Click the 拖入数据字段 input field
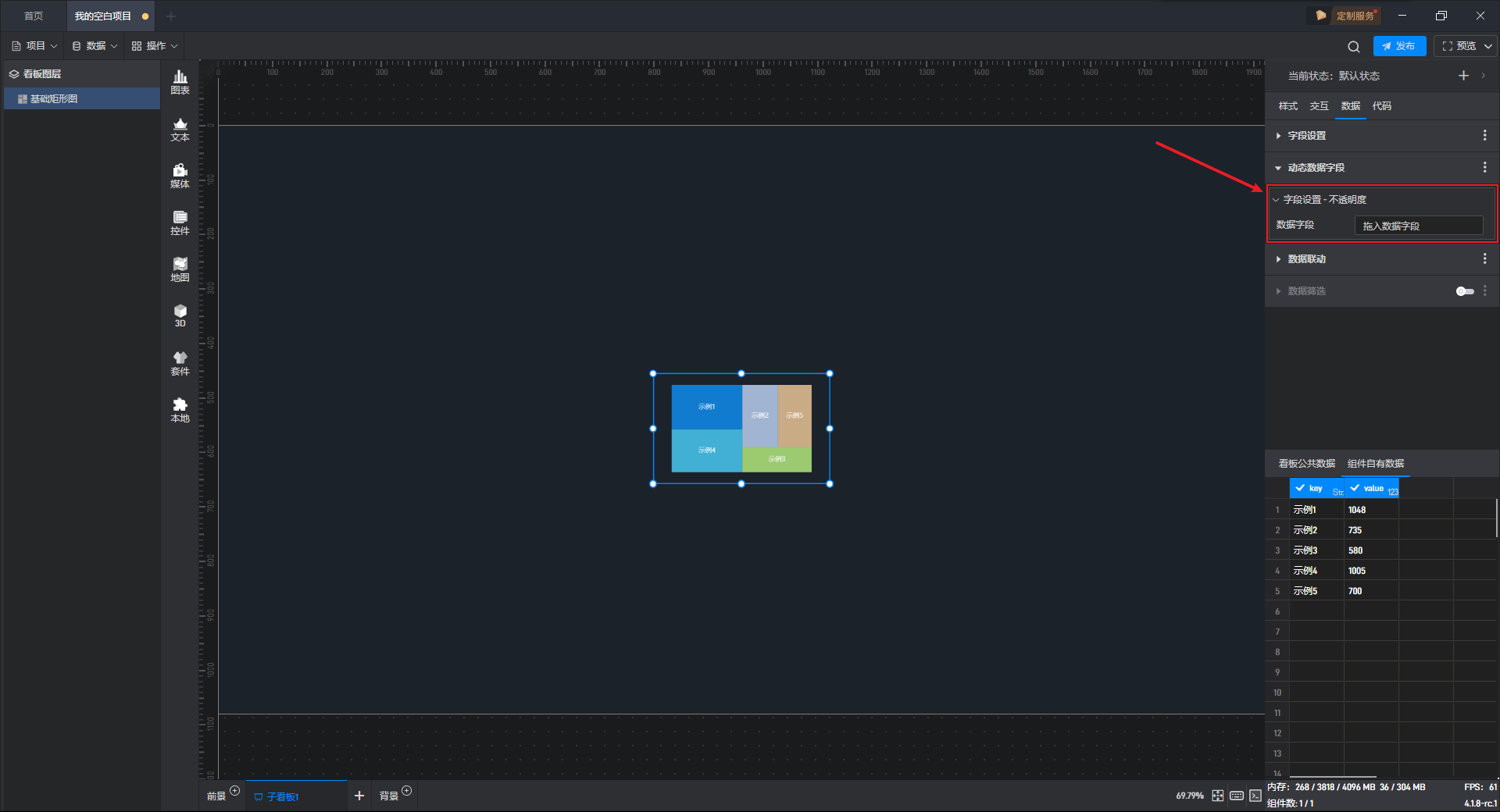This screenshot has height=812, width=1500. pyautogui.click(x=1418, y=226)
